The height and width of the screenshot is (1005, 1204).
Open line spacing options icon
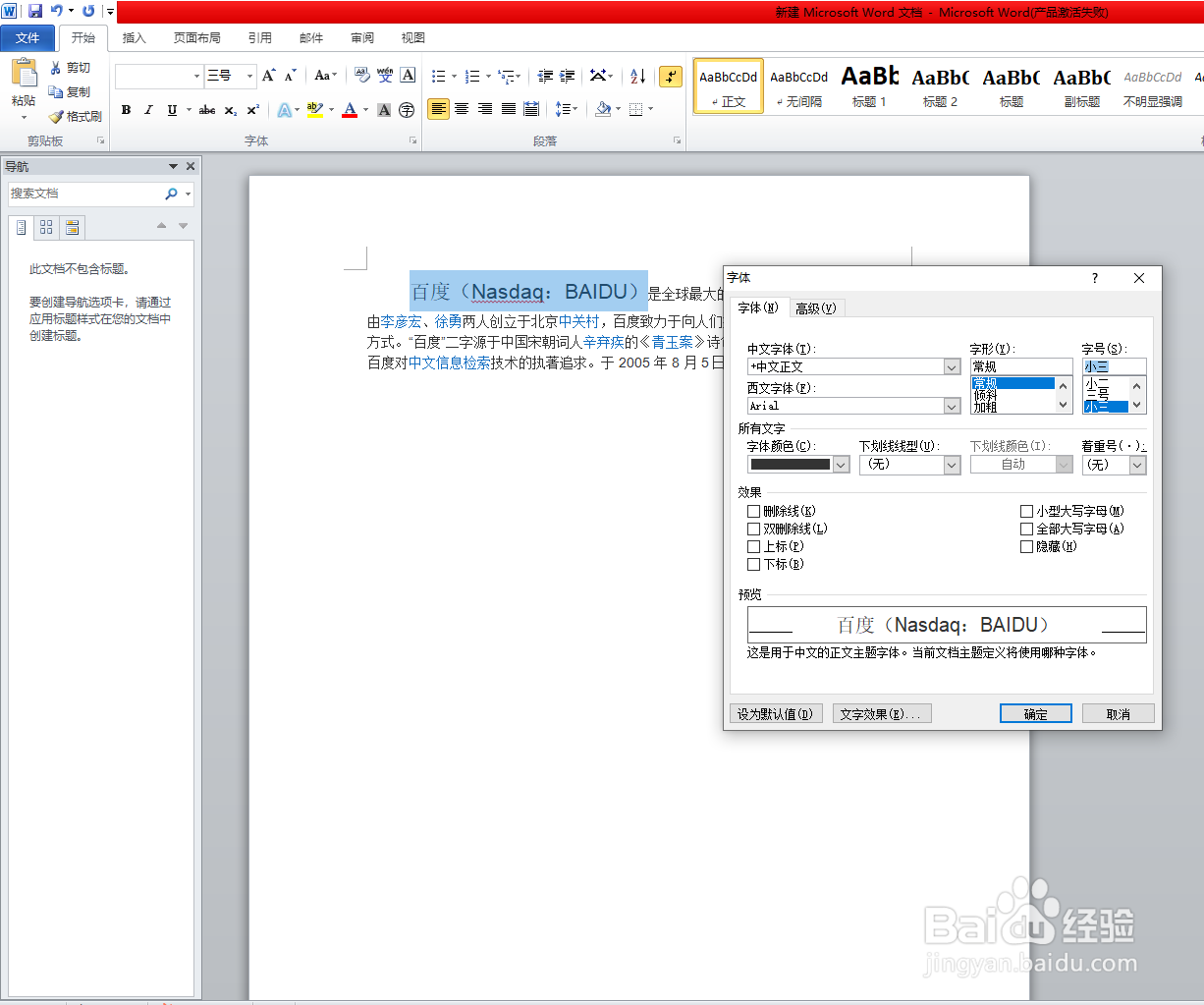[x=567, y=109]
